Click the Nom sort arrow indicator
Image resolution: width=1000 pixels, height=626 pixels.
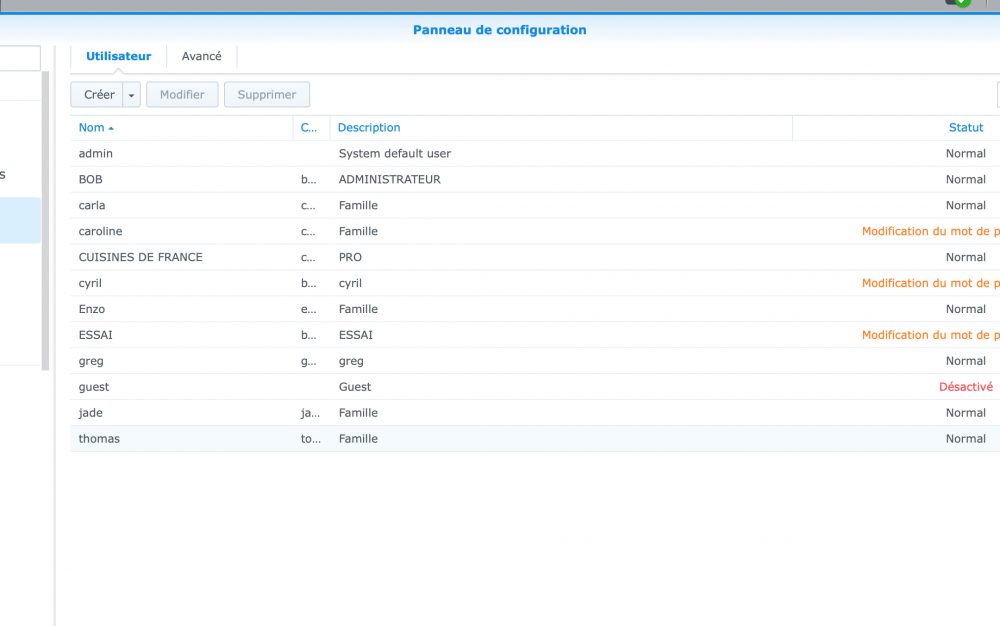click(x=111, y=128)
